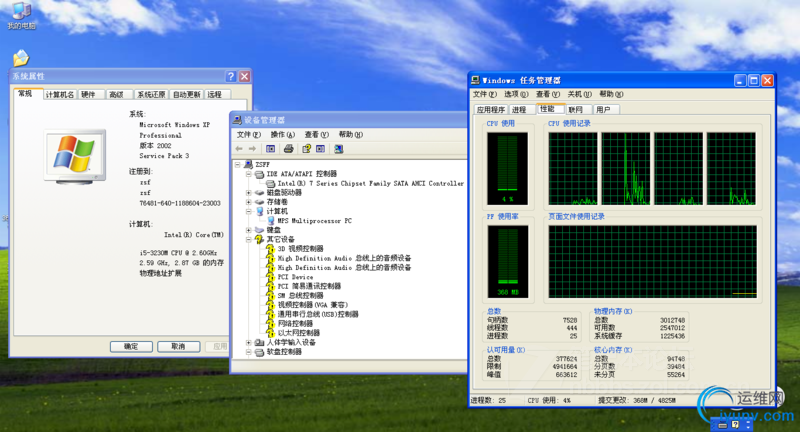800x432 pixels.
Task: Switch to 硬件 tab in 系统属性
Action: (89, 94)
